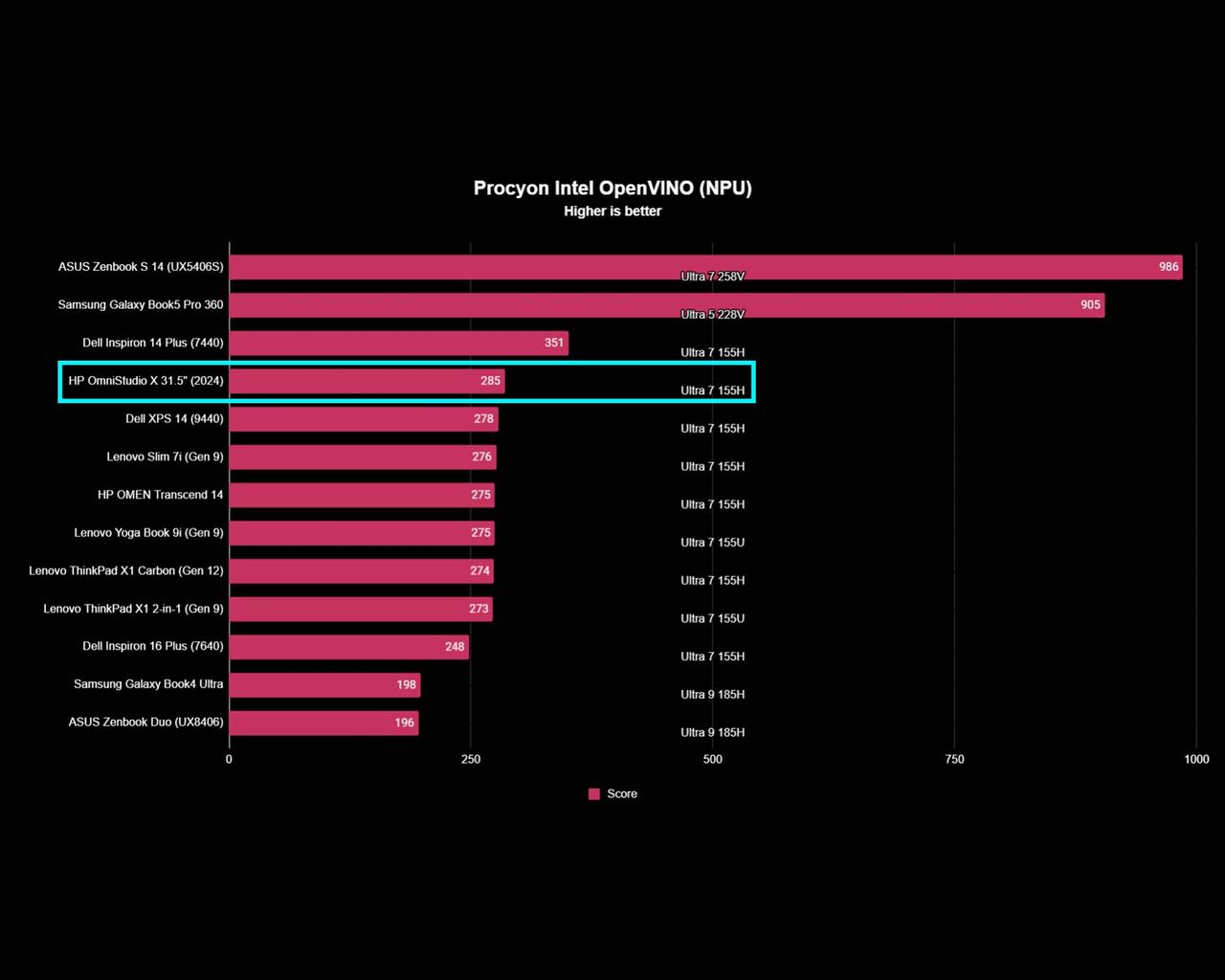Image resolution: width=1225 pixels, height=980 pixels.
Task: Select the Dell Inspiron 14 Plus (7440) label
Action: coord(153,343)
